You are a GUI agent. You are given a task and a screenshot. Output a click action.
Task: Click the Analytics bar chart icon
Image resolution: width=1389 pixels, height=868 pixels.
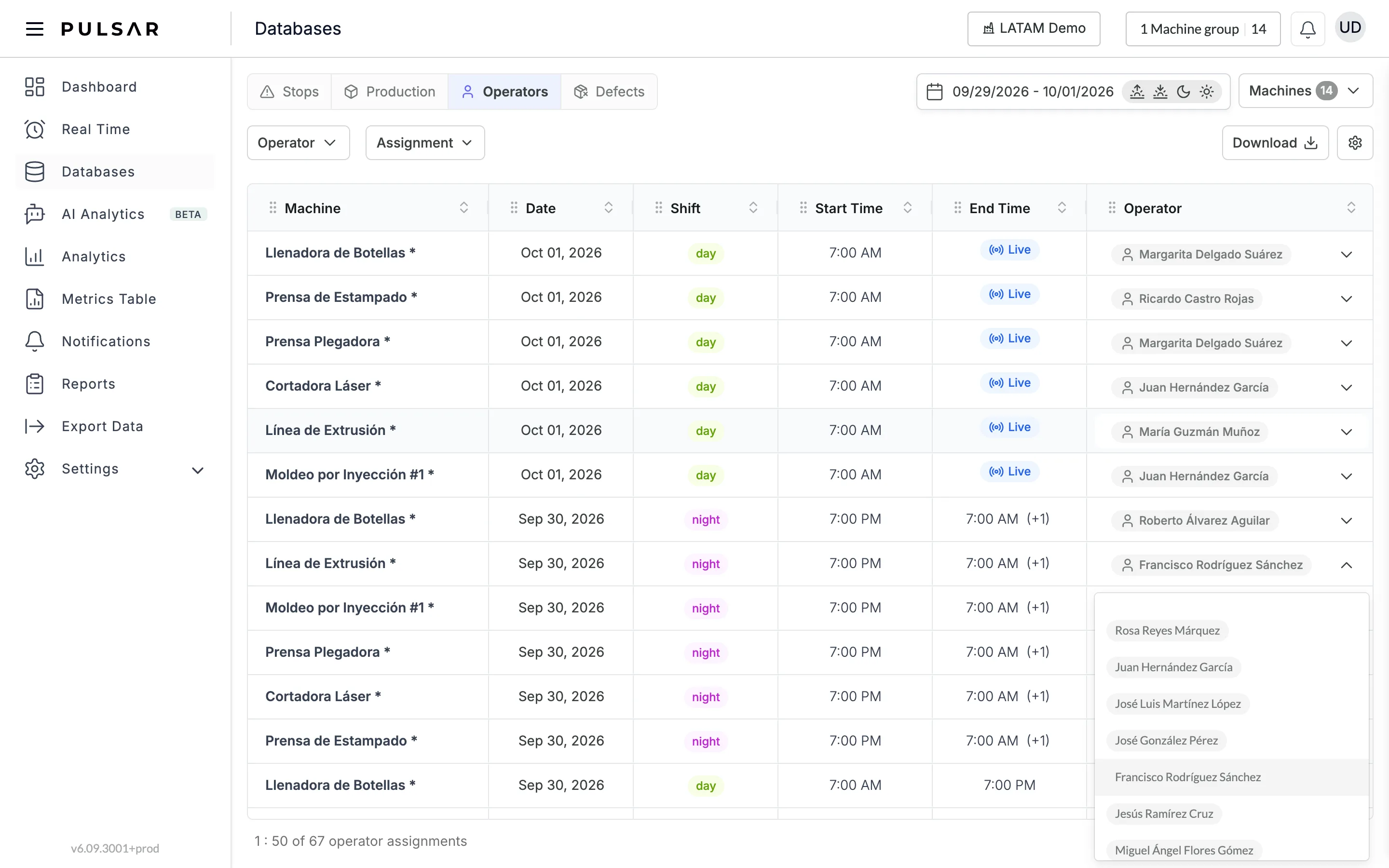tap(34, 257)
